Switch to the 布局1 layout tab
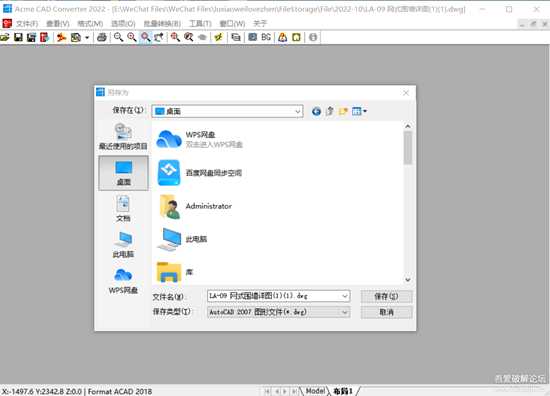 coord(343,391)
